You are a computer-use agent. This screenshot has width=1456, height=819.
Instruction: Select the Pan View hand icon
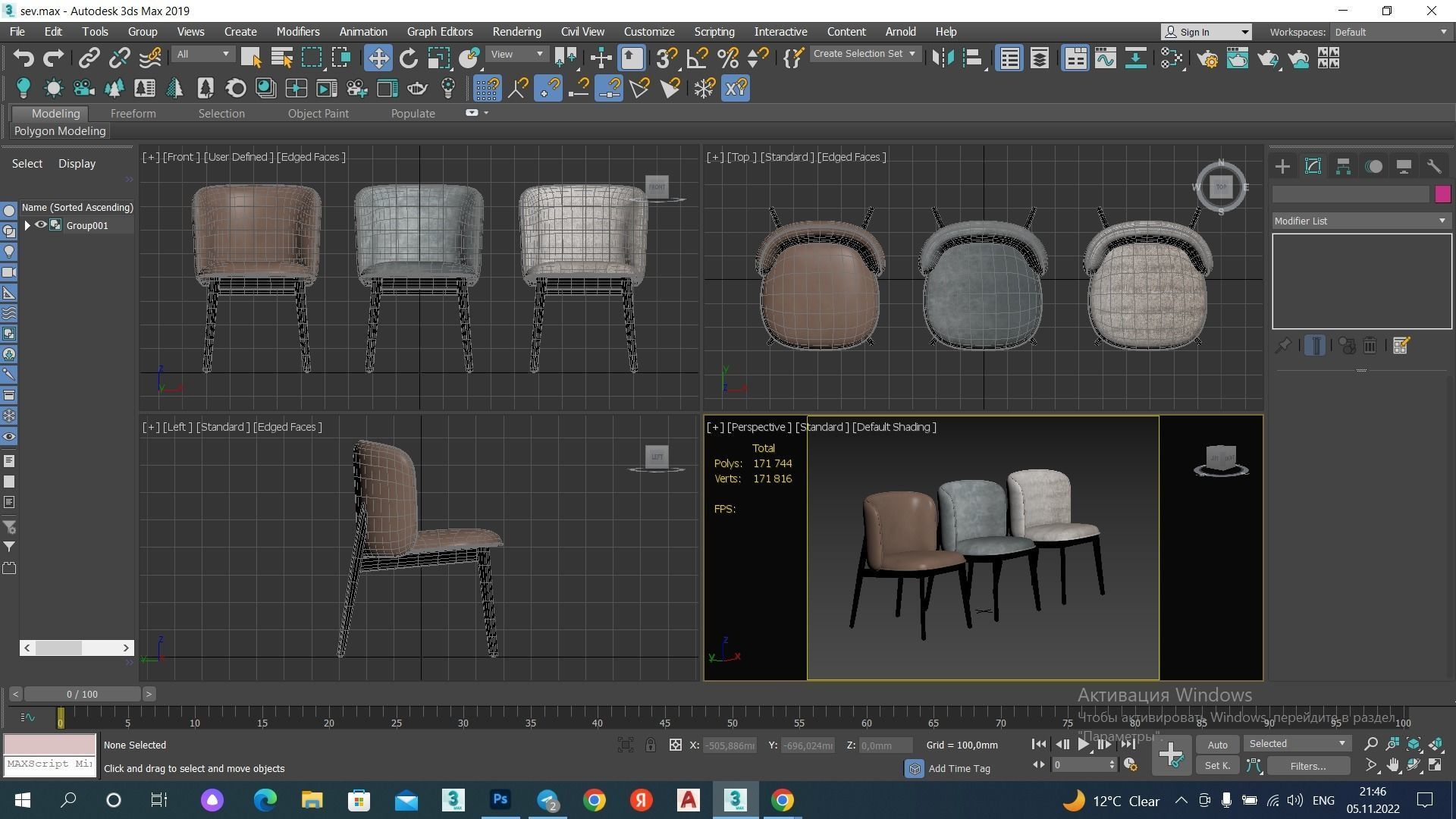coord(1392,765)
